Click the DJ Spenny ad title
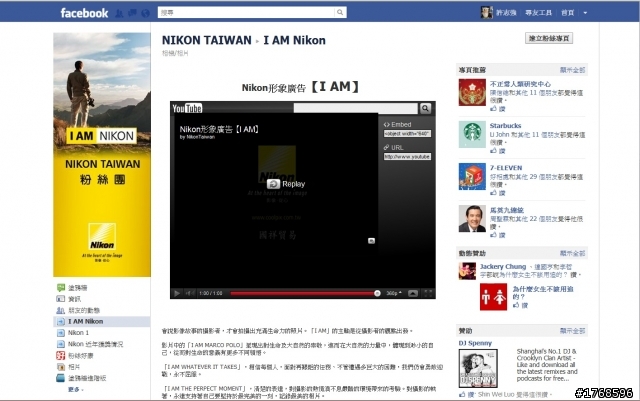 point(475,343)
